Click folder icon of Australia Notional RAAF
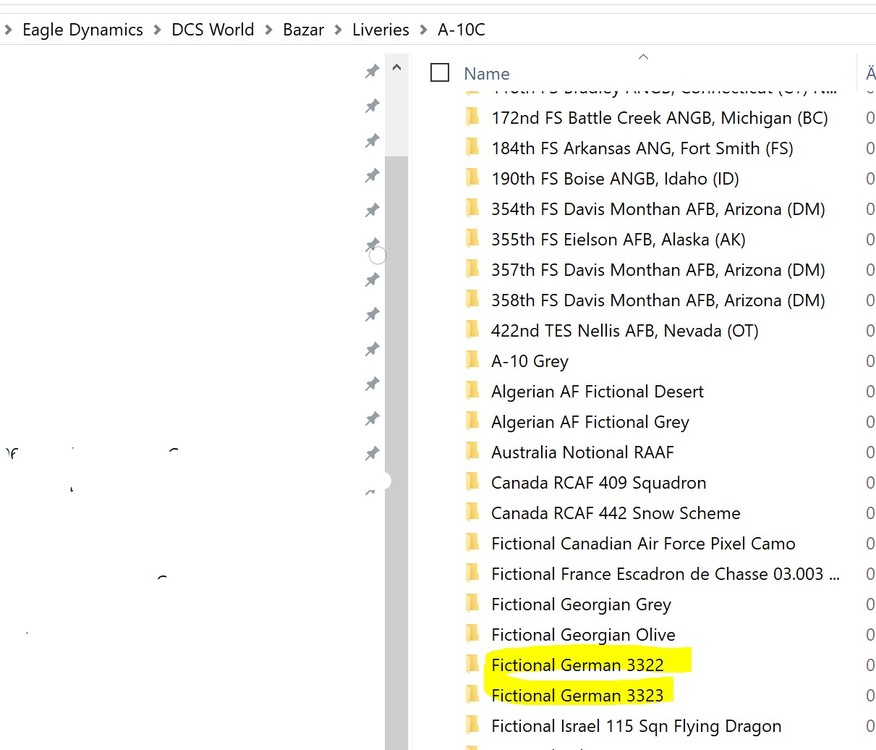 472,451
